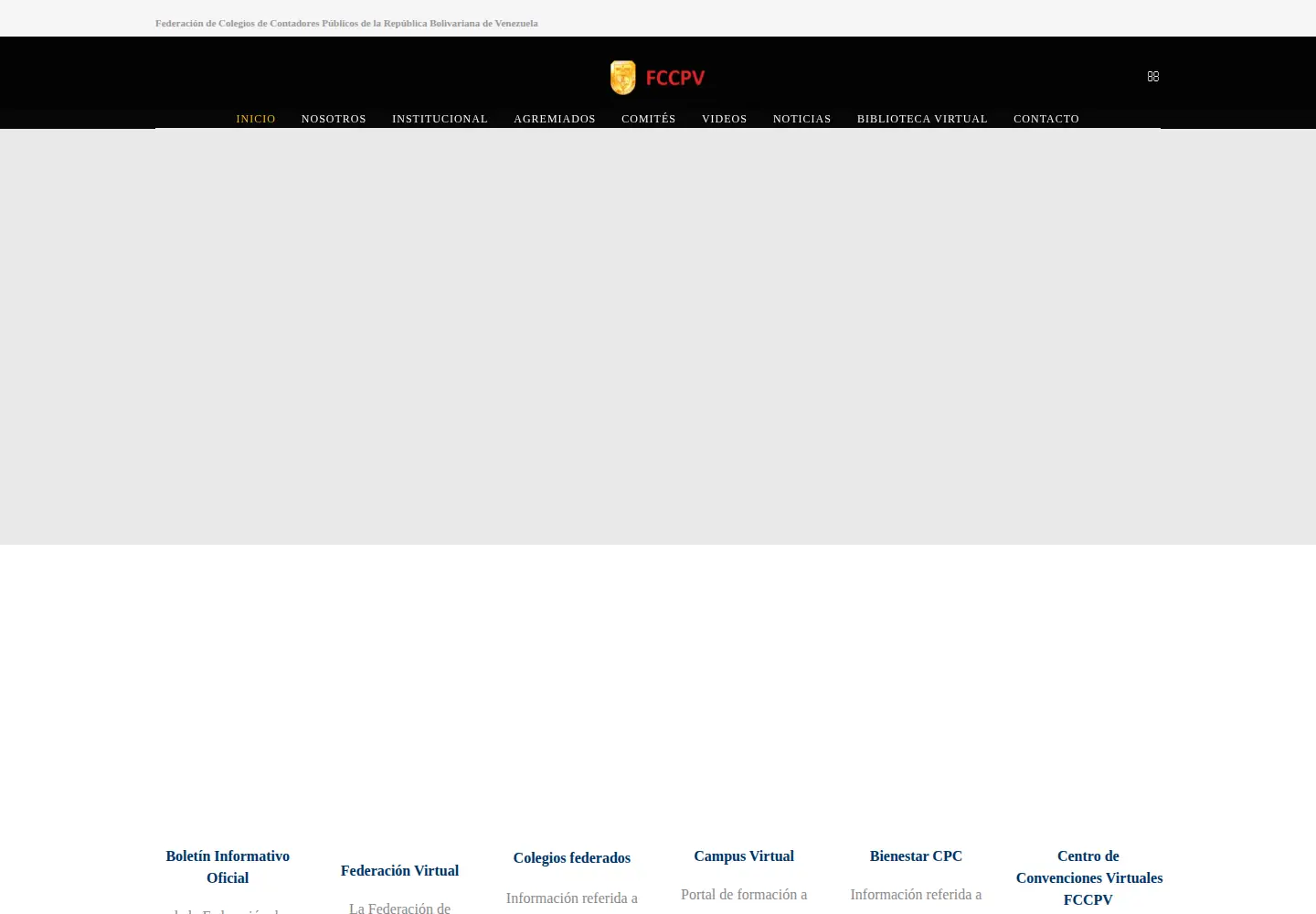The width and height of the screenshot is (1316, 914).
Task: Open the Comités menu item
Action: 649,119
